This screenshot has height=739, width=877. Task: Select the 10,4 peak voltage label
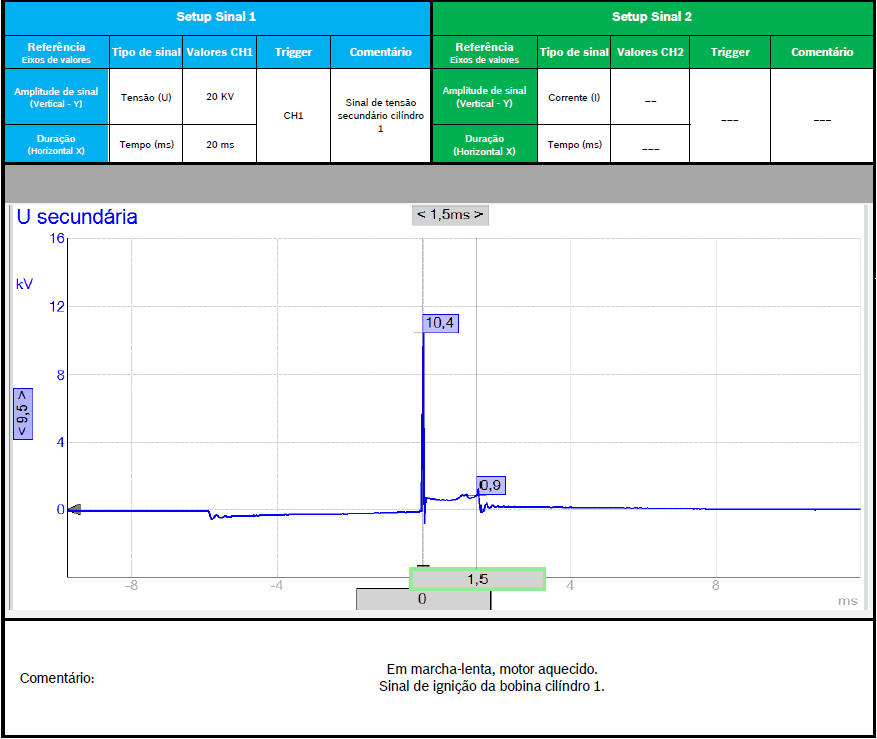pyautogui.click(x=441, y=323)
